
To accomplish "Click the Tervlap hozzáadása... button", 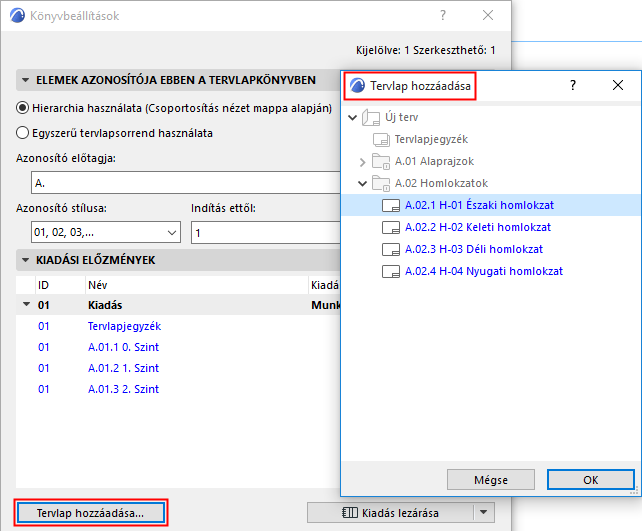I will (90, 513).
